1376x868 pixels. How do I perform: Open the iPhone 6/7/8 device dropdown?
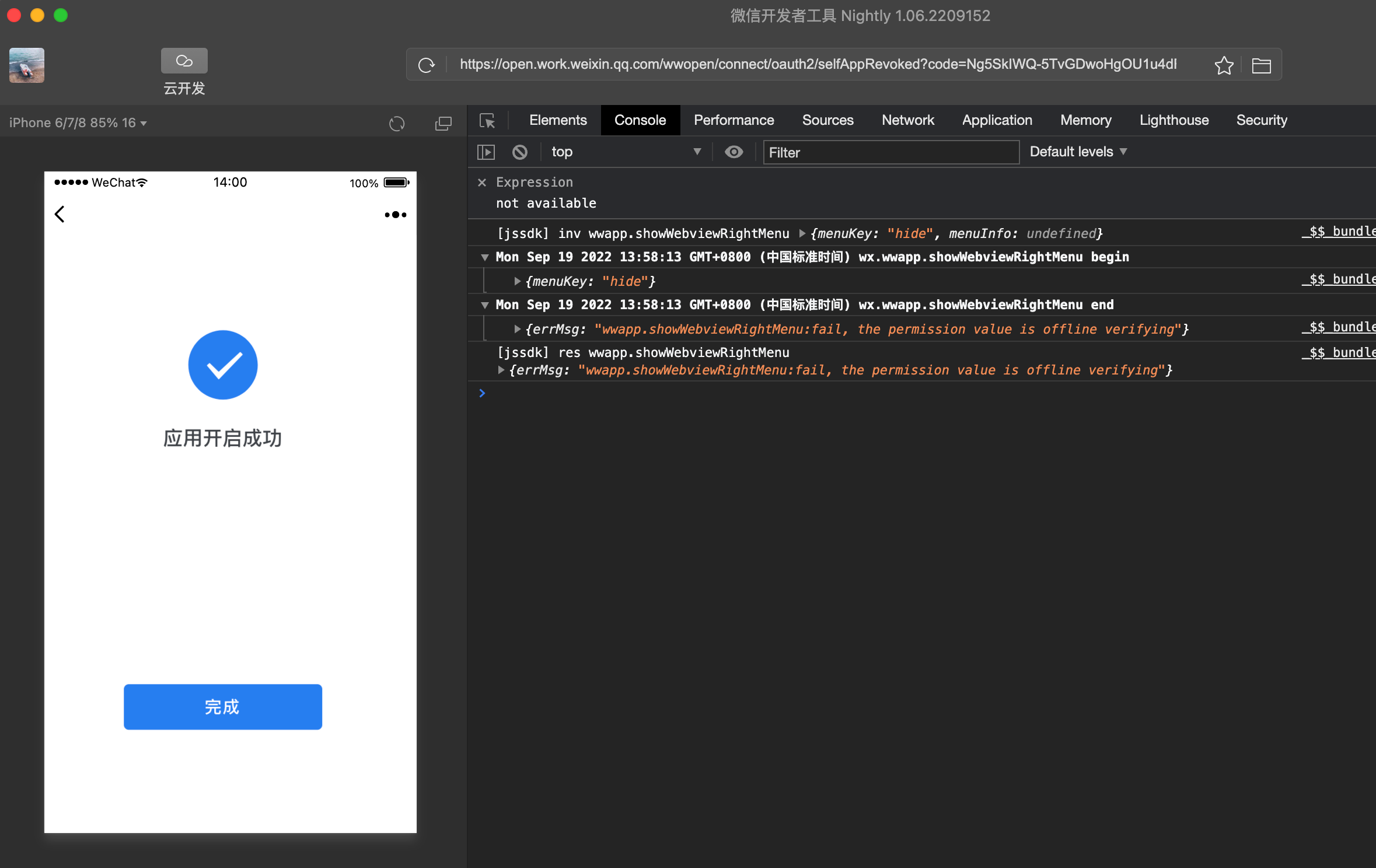[78, 123]
